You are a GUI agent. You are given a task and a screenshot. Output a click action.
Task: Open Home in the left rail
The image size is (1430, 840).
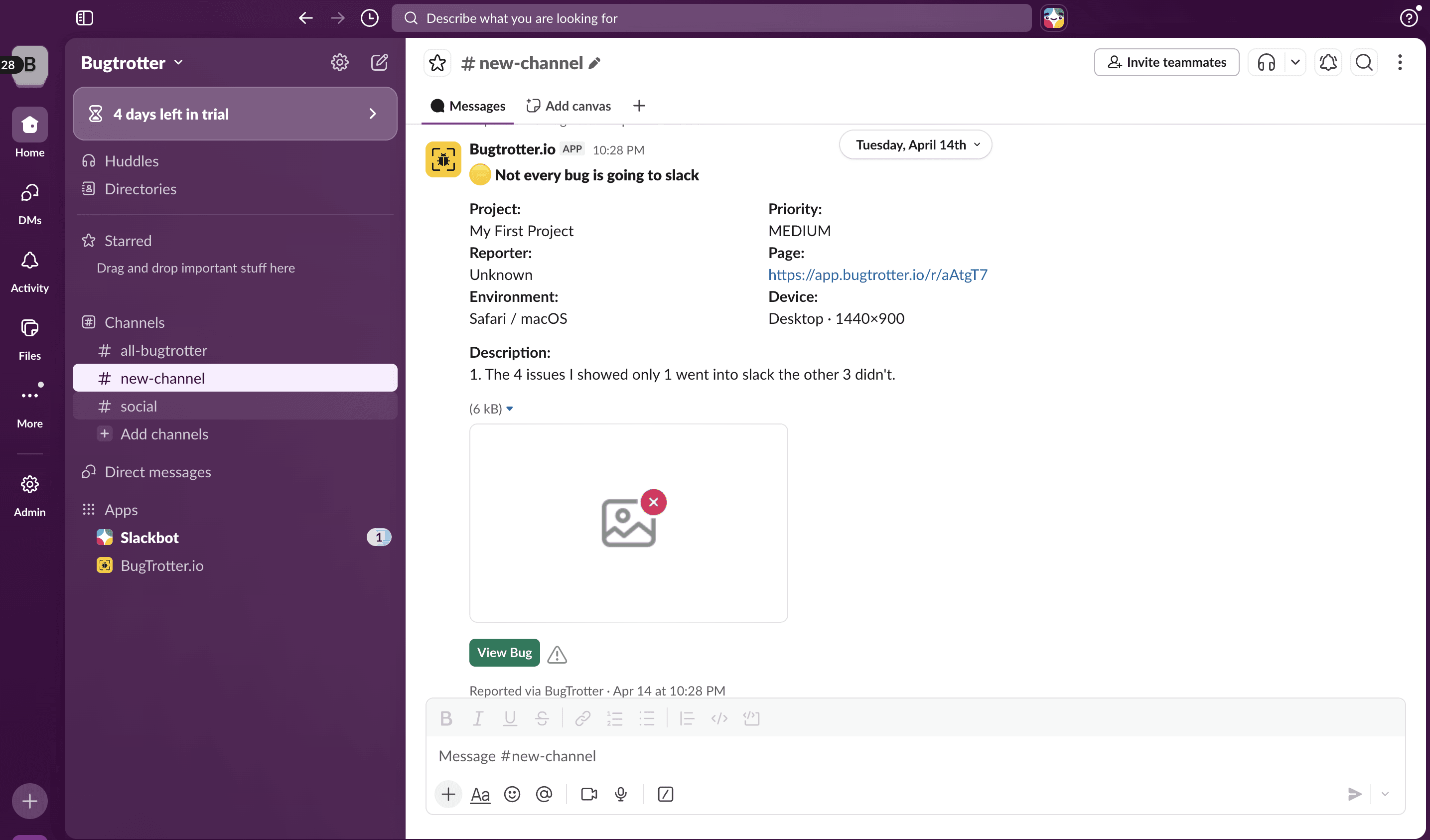[x=29, y=134]
